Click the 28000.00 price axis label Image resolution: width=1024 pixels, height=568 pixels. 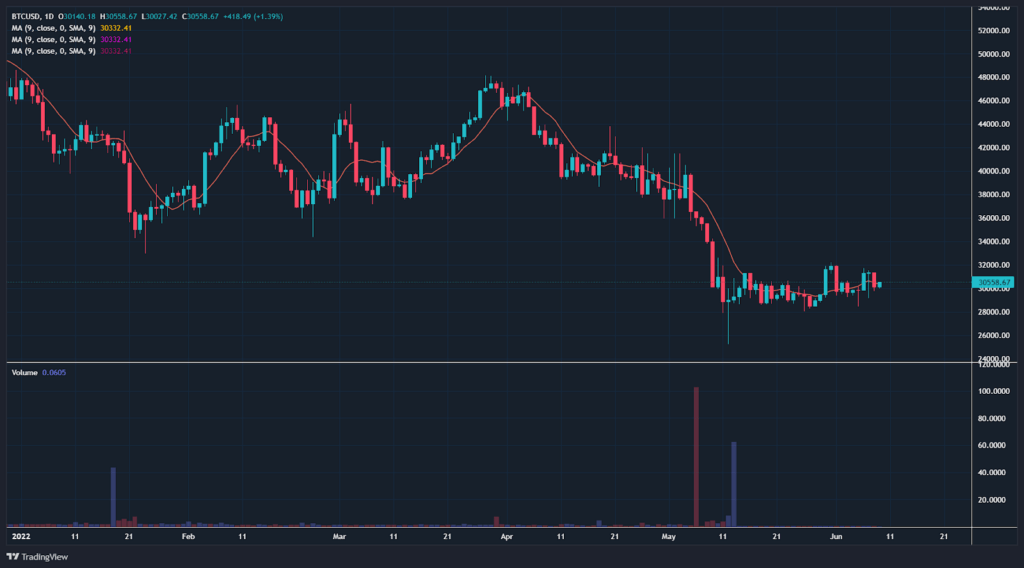[x=993, y=312]
